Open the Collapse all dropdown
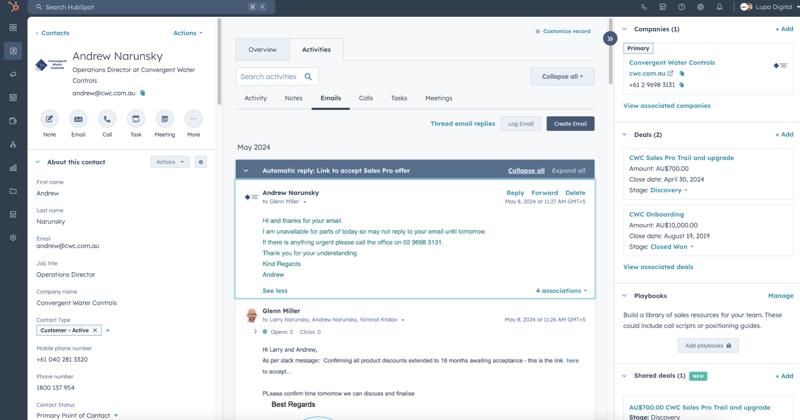The image size is (800, 420). coord(562,77)
